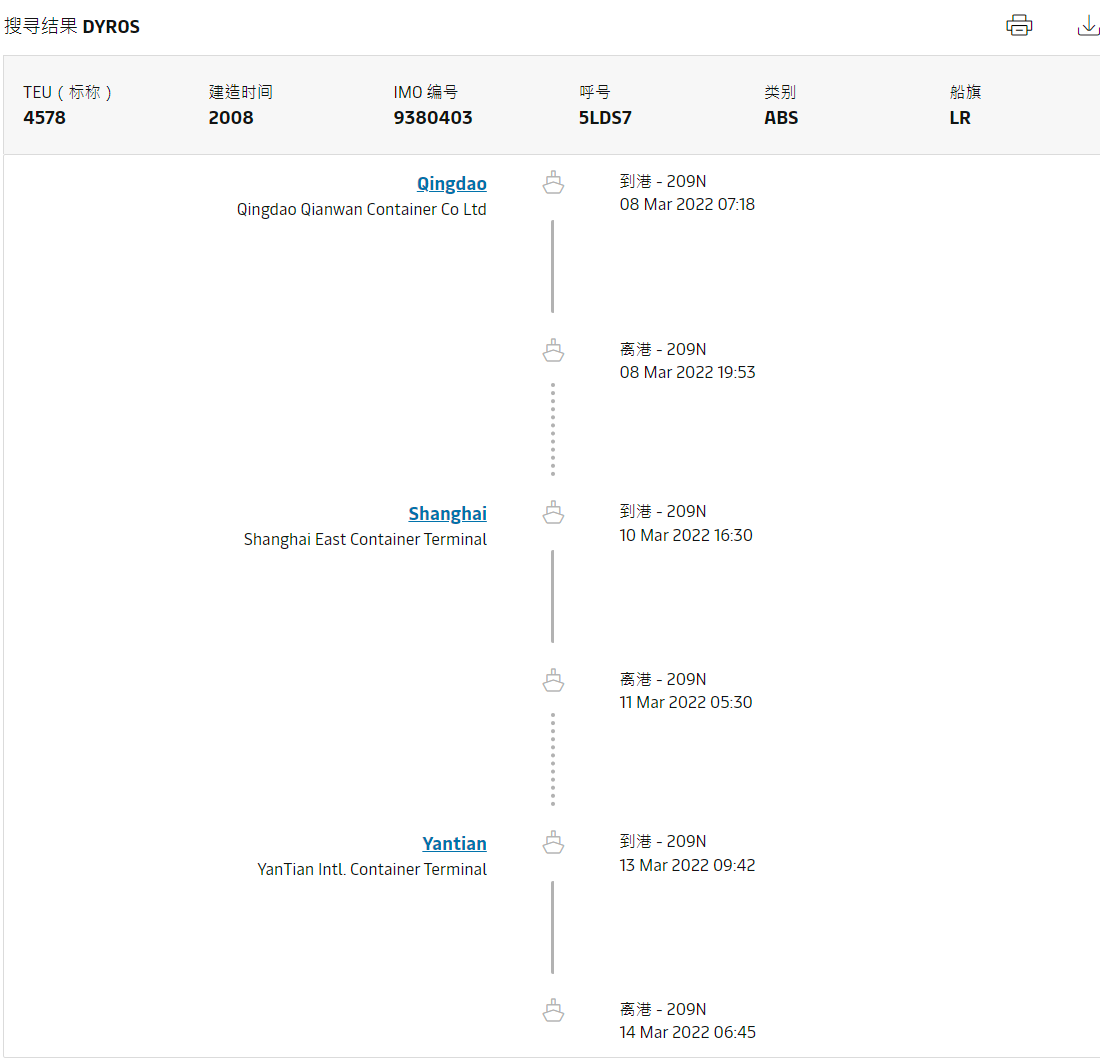This screenshot has height=1062, width=1100.
Task: Click ship icon beside Yantian arrival
Action: pyautogui.click(x=553, y=843)
